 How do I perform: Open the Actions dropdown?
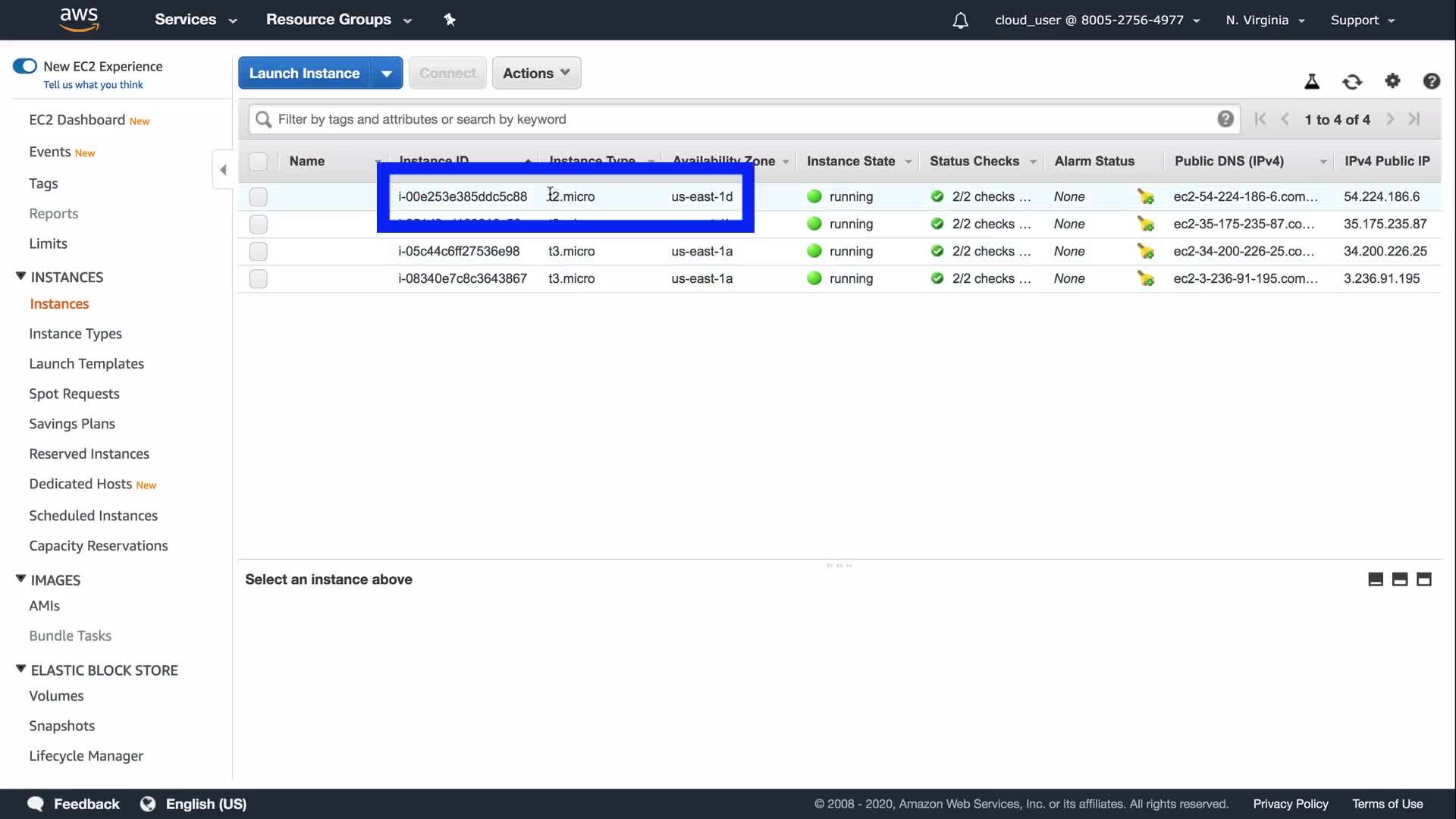pos(536,74)
